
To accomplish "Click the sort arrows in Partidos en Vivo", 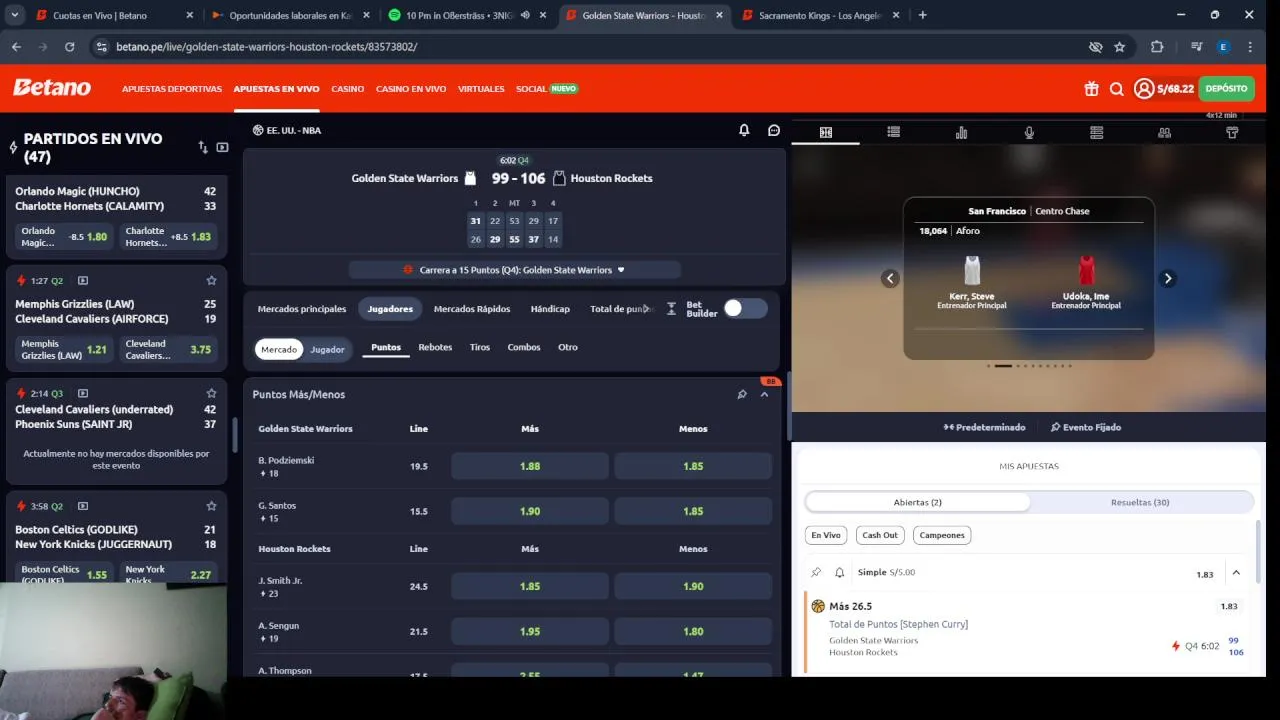I will click(x=203, y=147).
